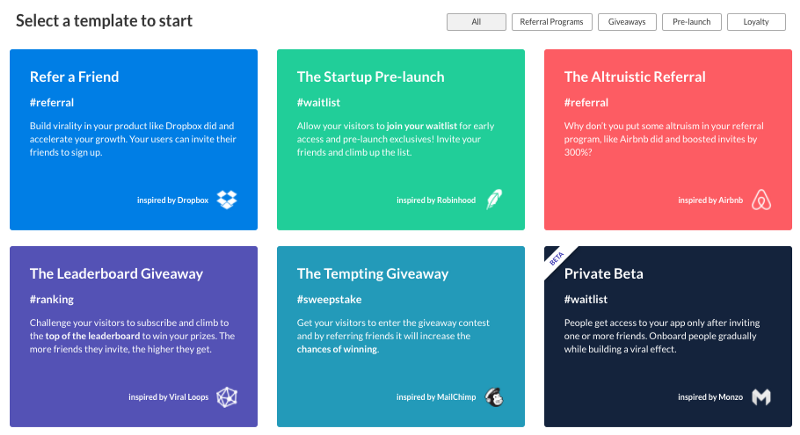Click the Robinhood feather icon
Screen dimensions: 800x435
(494, 199)
